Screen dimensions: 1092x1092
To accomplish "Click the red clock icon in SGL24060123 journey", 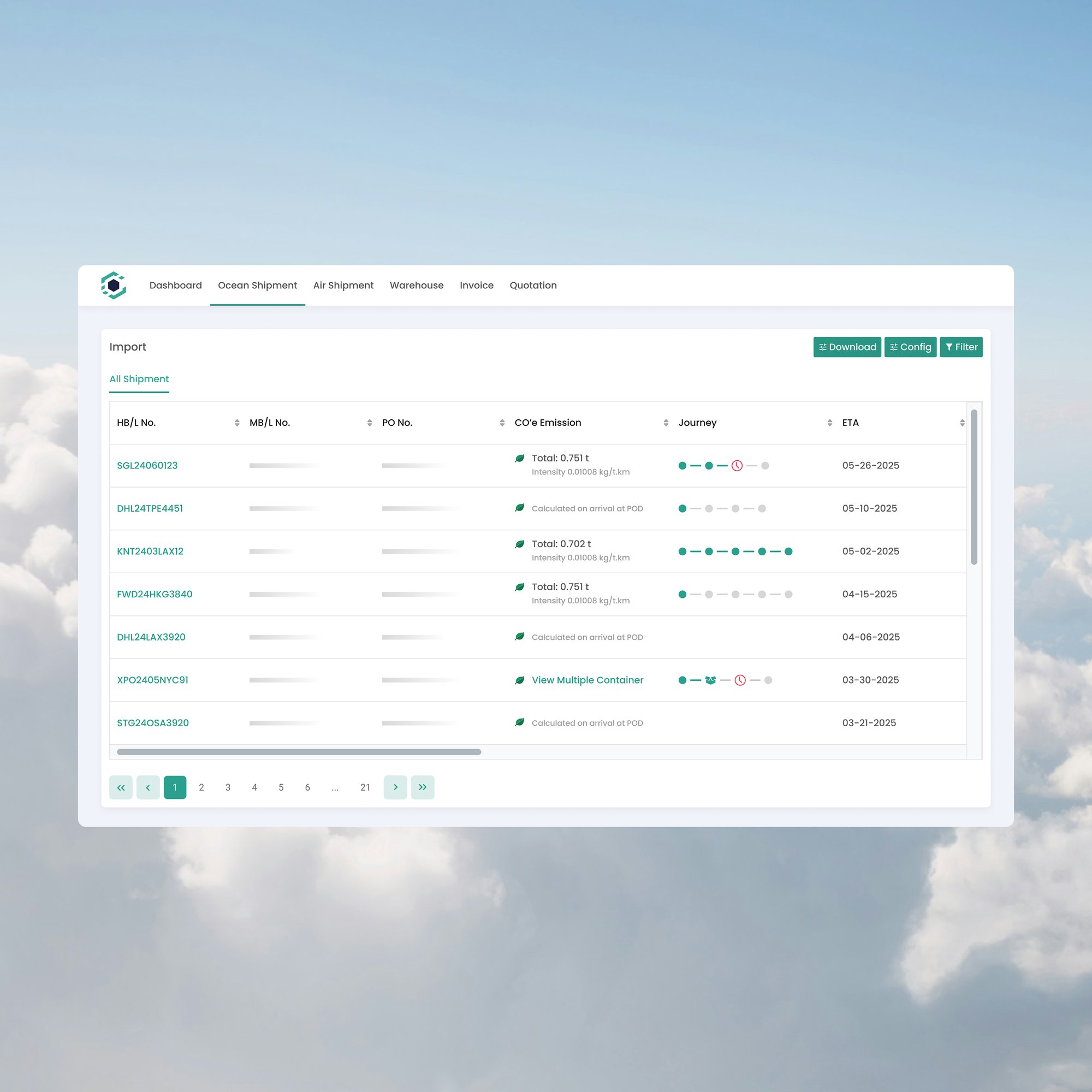I will (x=737, y=466).
